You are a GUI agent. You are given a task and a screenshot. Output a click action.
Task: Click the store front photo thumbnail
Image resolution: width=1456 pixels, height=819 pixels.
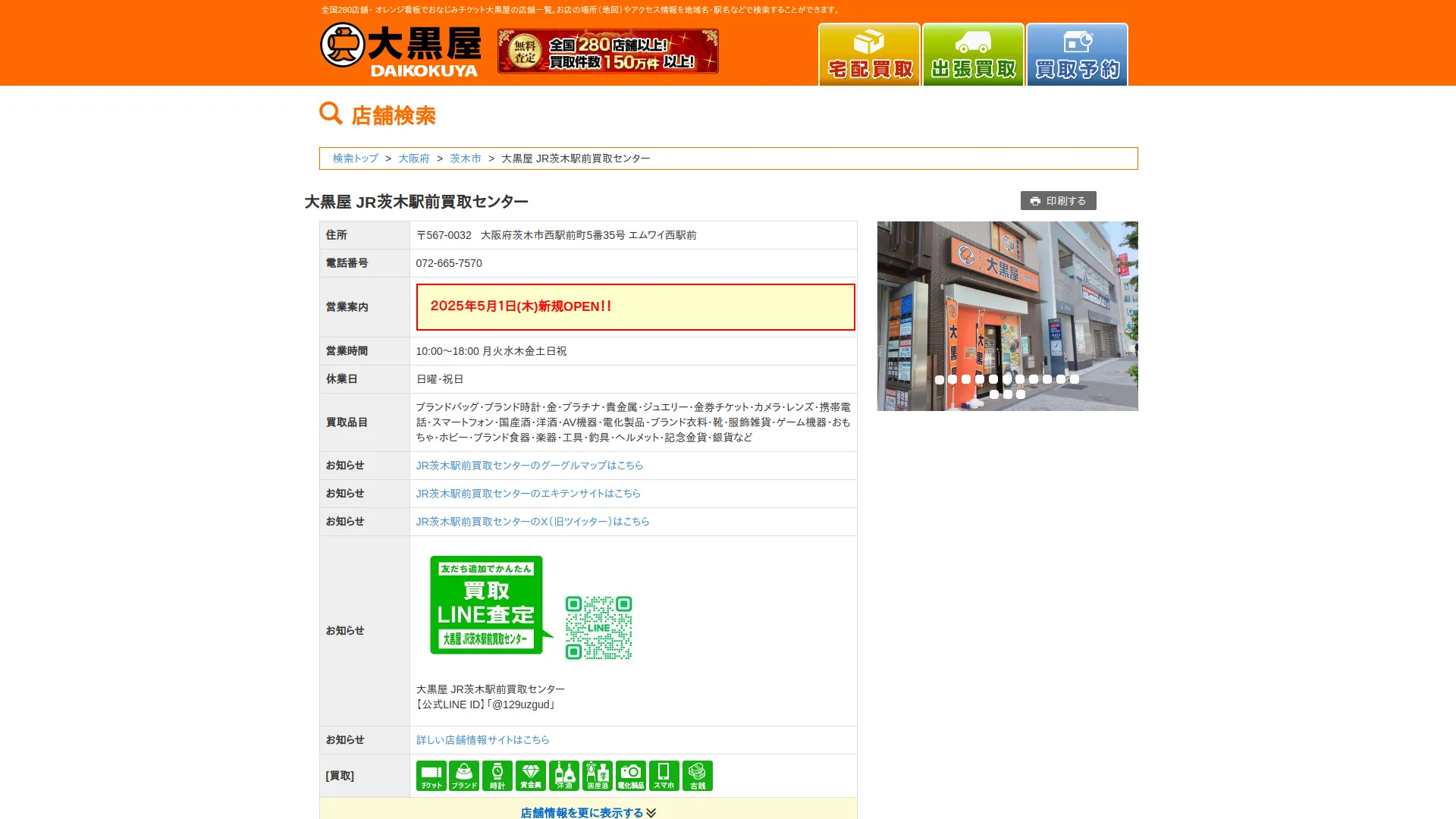(1008, 316)
